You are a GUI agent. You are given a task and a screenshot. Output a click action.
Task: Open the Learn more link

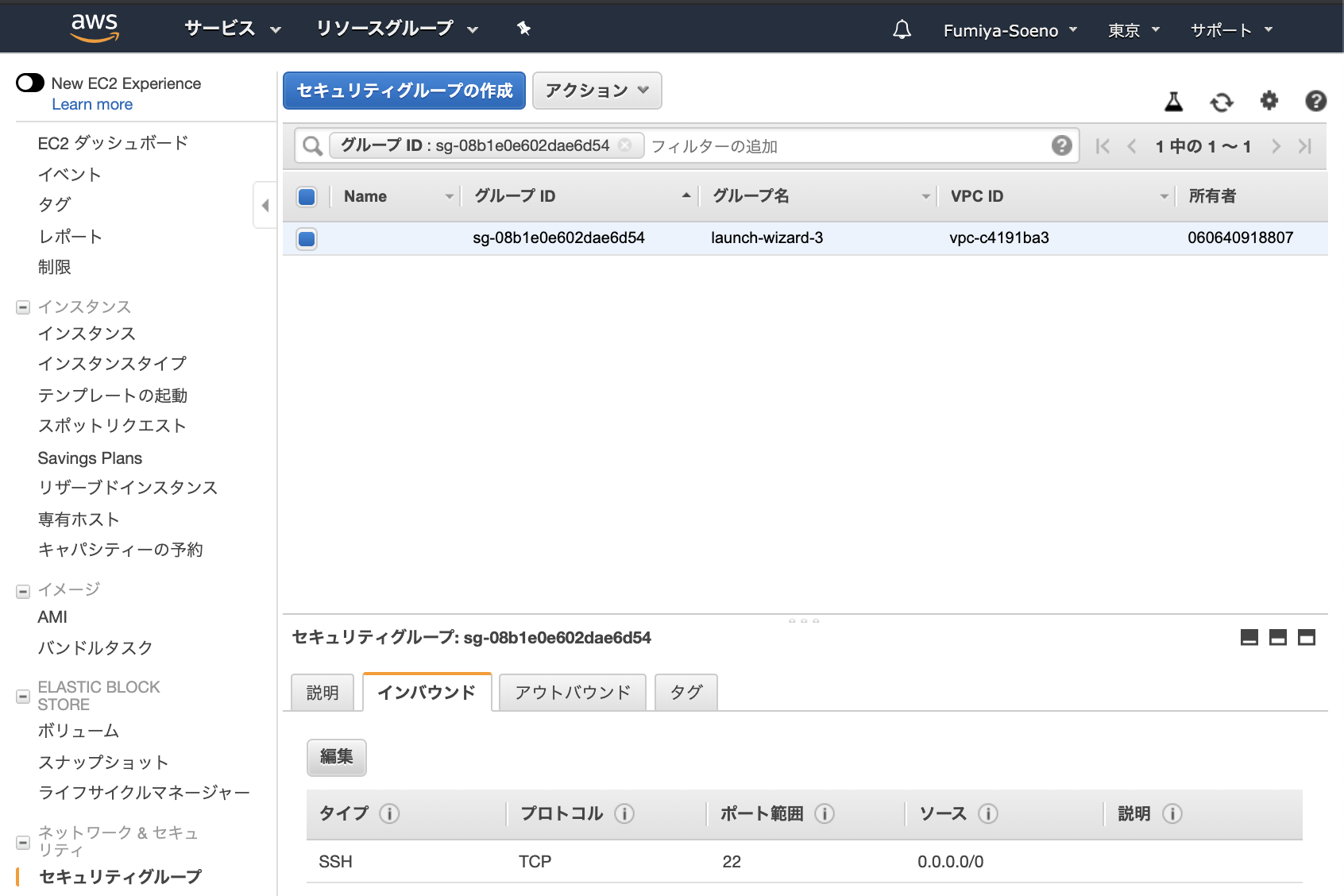click(92, 104)
